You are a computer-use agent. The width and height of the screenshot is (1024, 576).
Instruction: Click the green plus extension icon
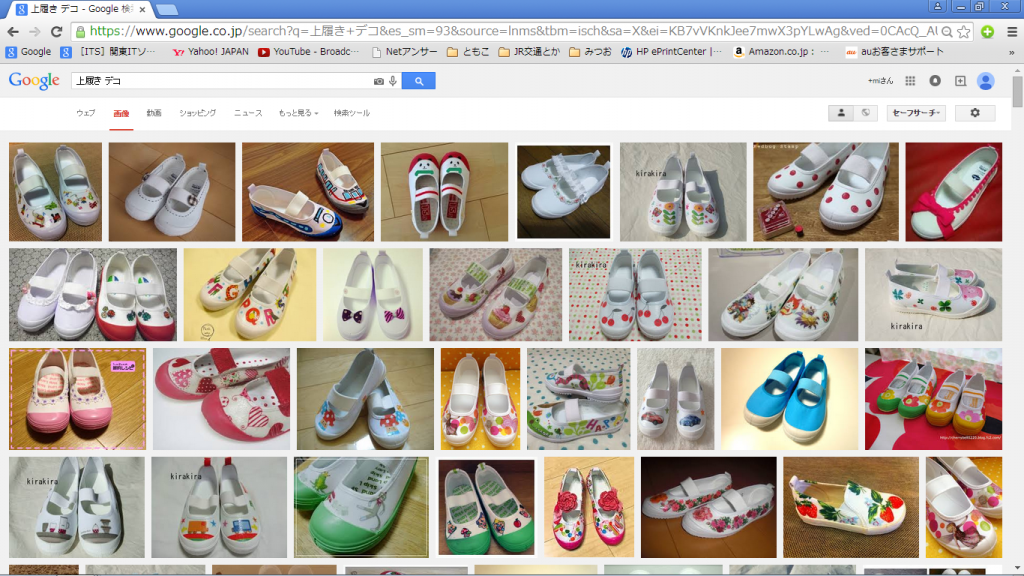click(987, 31)
